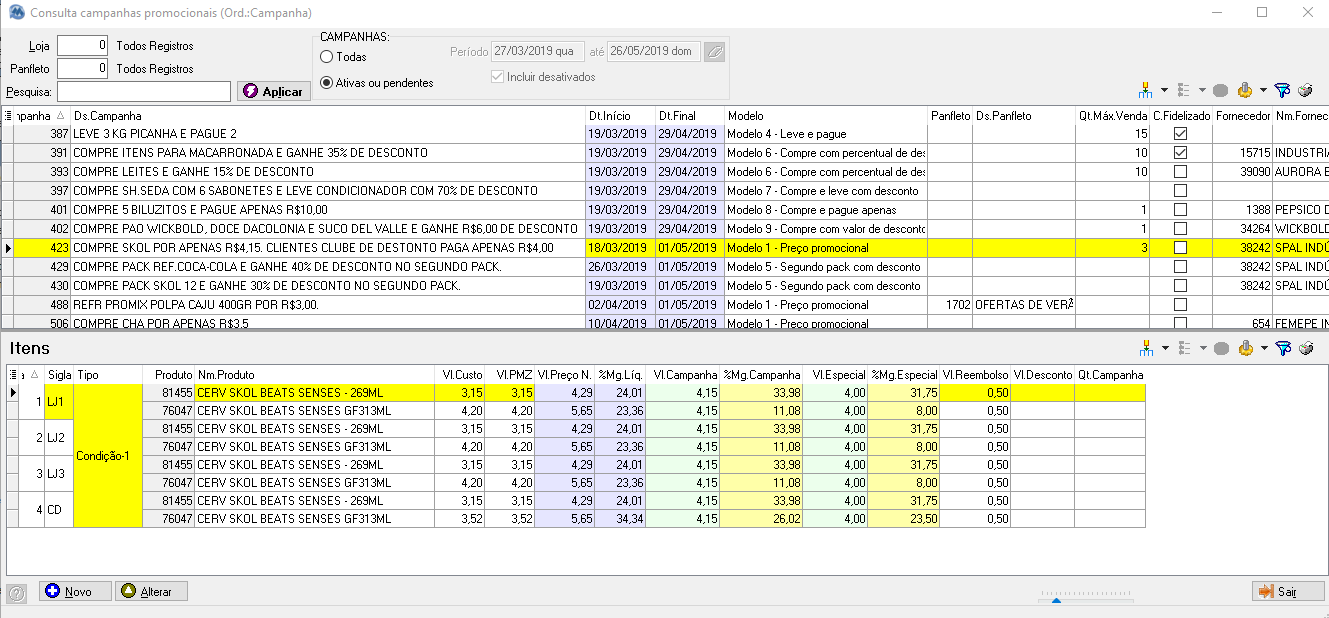1329x618 pixels.
Task: Click the grouping hierarchy icon above campaigns grid
Action: coord(1146,91)
